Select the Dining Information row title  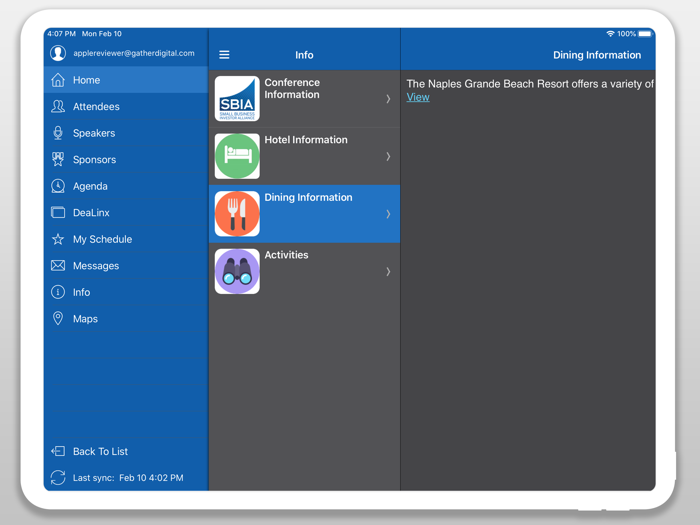point(308,197)
